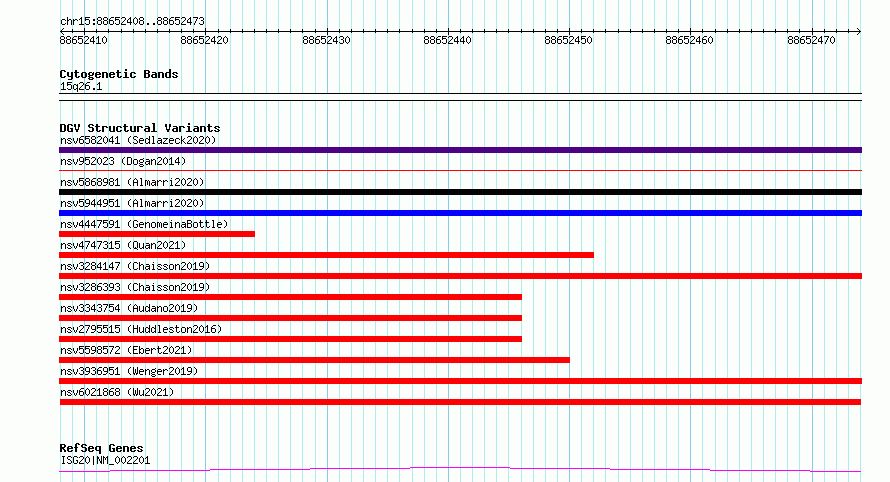Select the RefSeq Genes track title
The height and width of the screenshot is (482, 890).
click(101, 448)
